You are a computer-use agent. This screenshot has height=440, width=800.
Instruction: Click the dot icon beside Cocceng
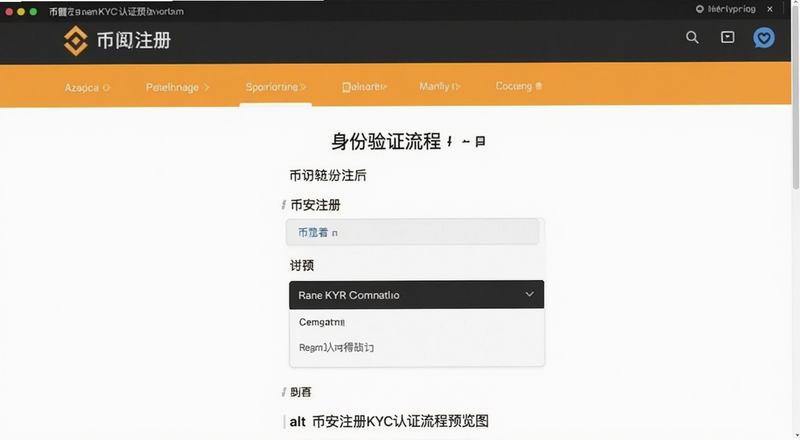(x=539, y=86)
